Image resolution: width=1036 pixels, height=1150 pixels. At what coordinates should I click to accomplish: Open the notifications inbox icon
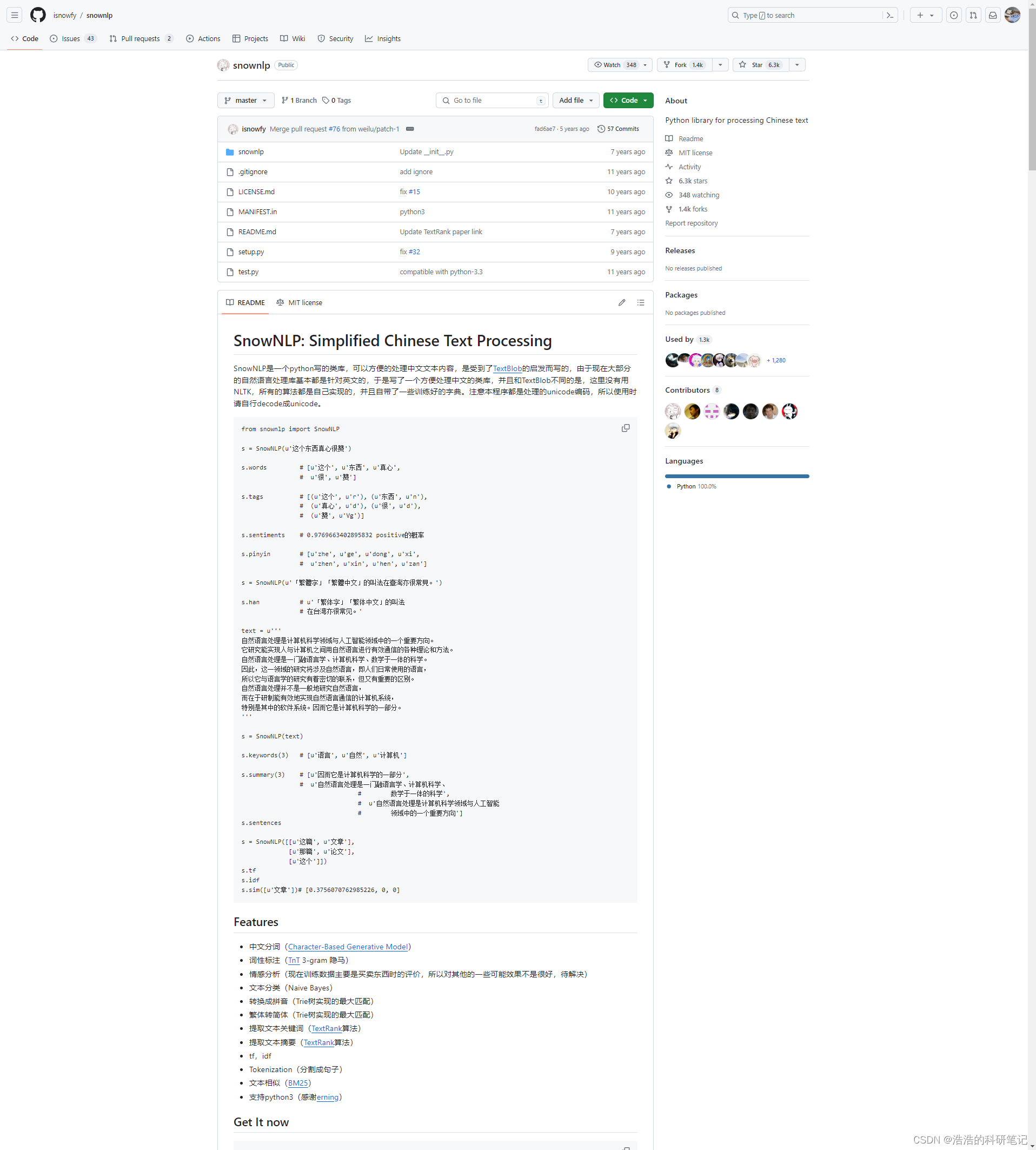point(993,15)
